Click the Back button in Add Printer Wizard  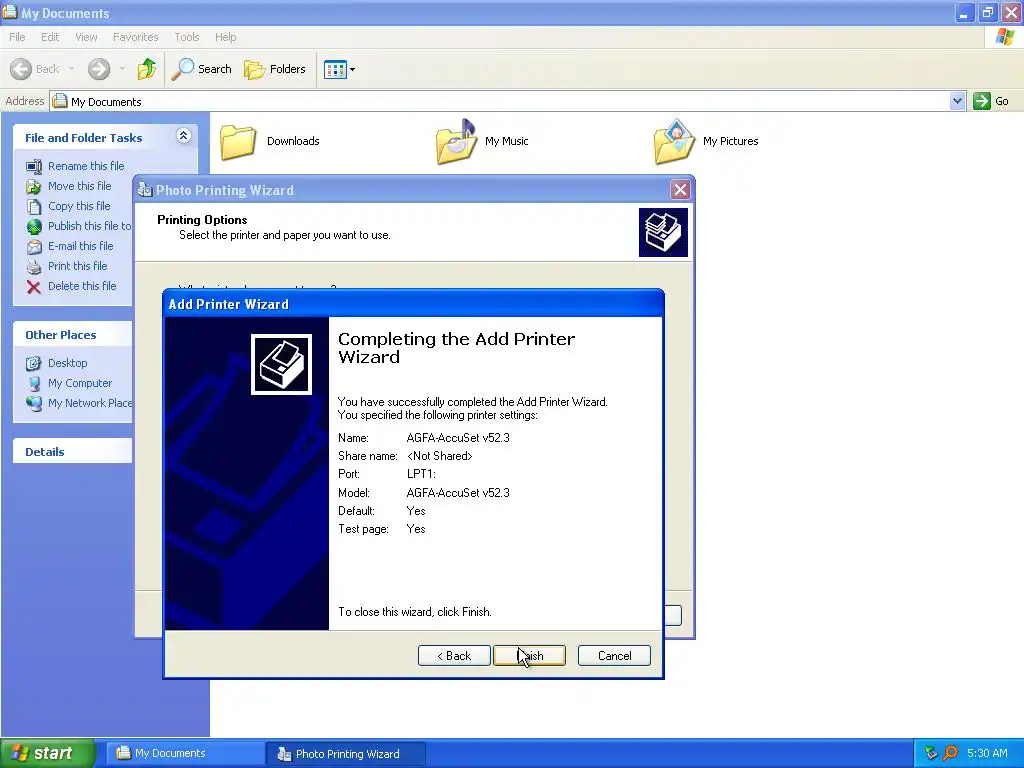(x=454, y=656)
